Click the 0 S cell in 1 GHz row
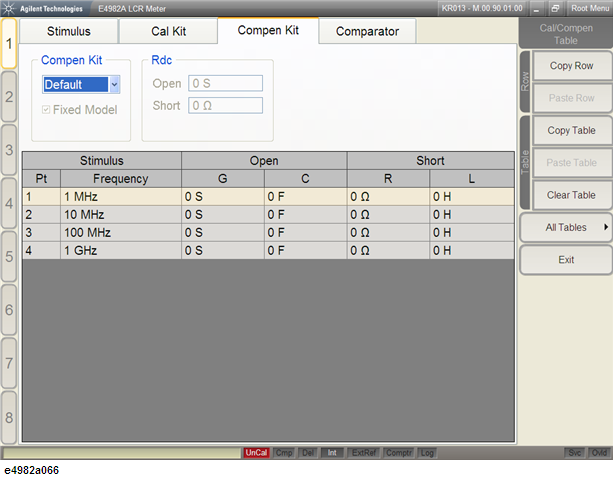The image size is (613, 478). (222, 251)
